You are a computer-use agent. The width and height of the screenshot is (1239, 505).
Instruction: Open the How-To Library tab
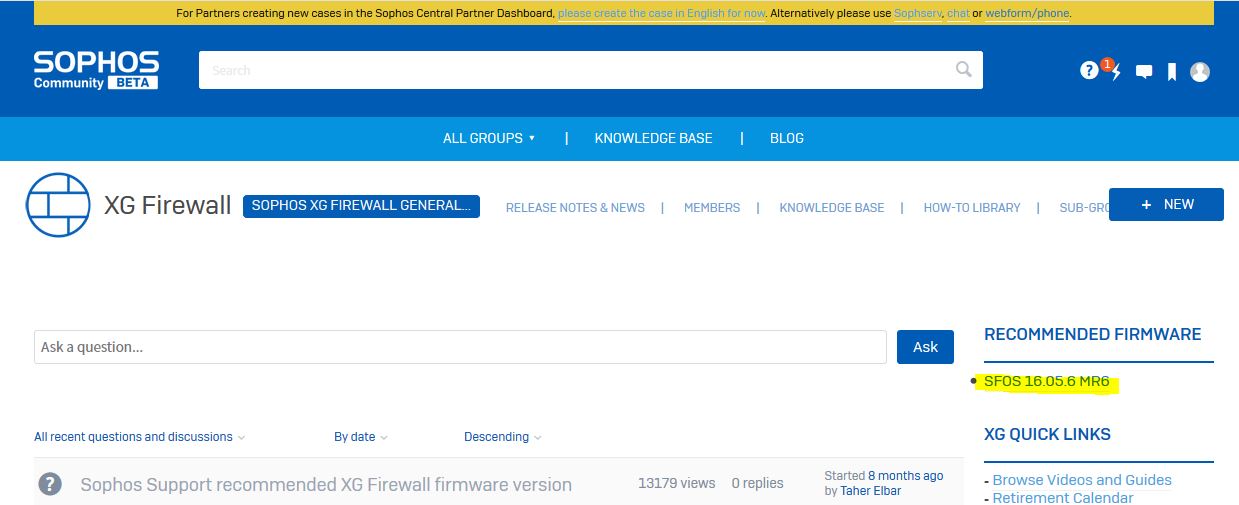tap(972, 207)
